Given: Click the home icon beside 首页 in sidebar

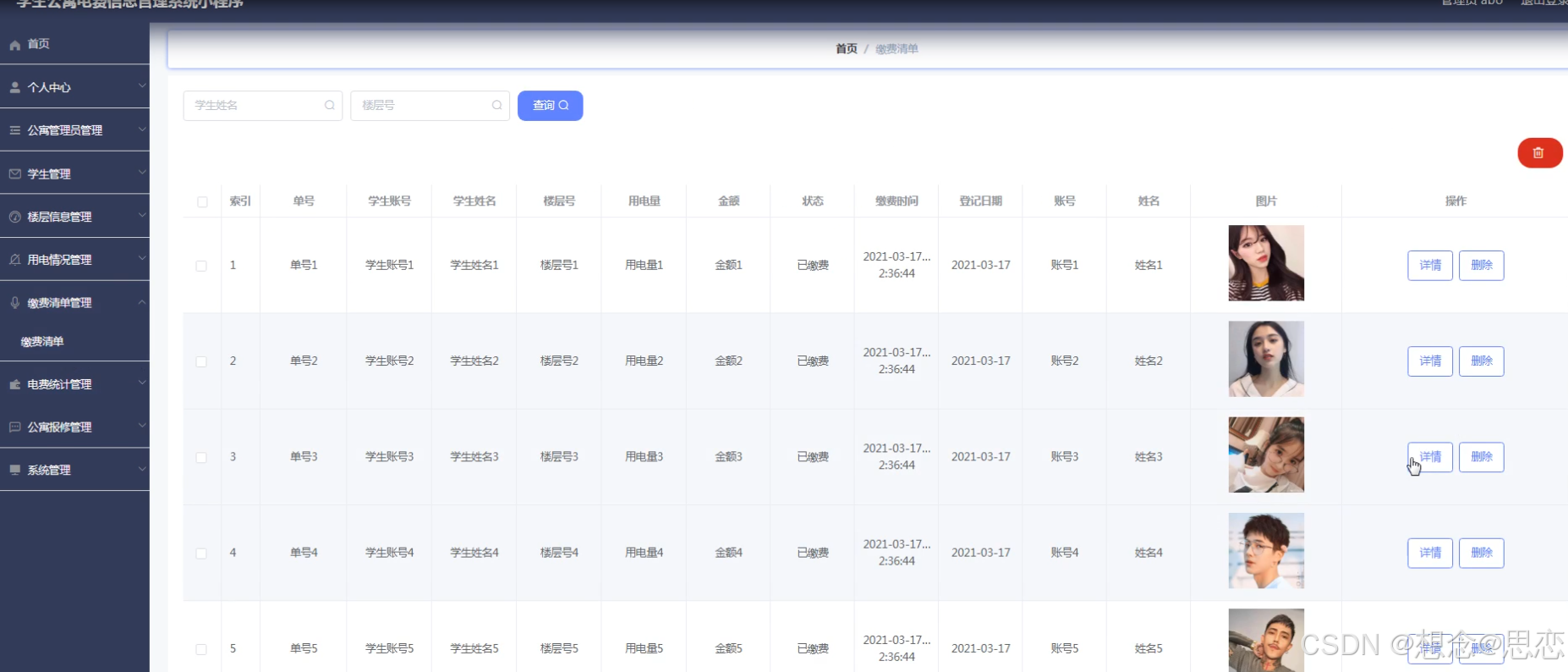Looking at the screenshot, I should (x=15, y=45).
